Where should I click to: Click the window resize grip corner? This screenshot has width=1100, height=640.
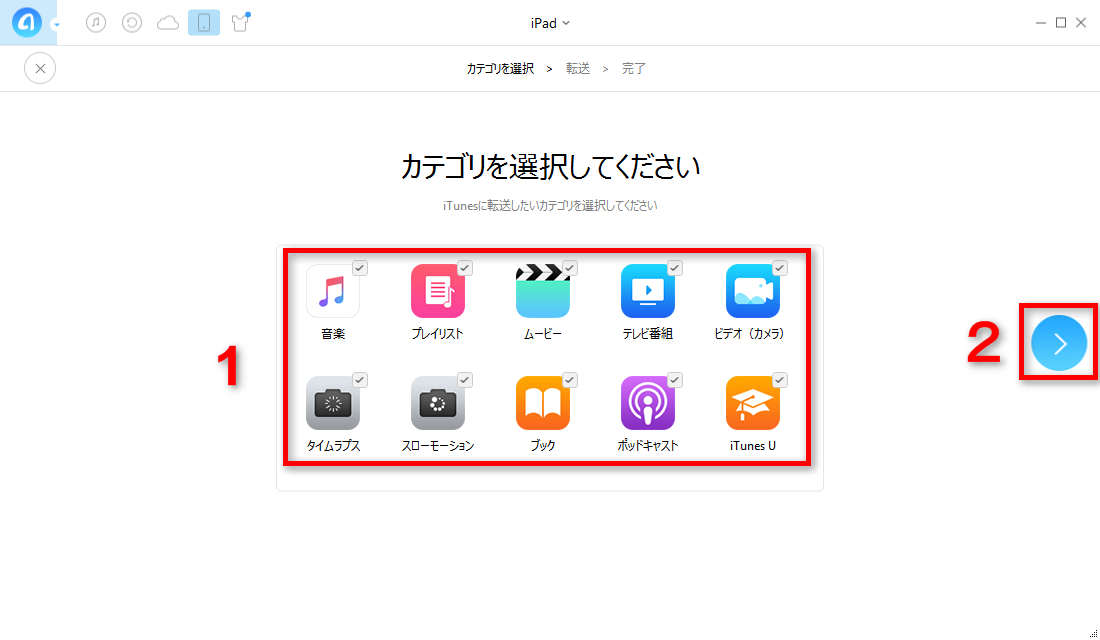1093,634
